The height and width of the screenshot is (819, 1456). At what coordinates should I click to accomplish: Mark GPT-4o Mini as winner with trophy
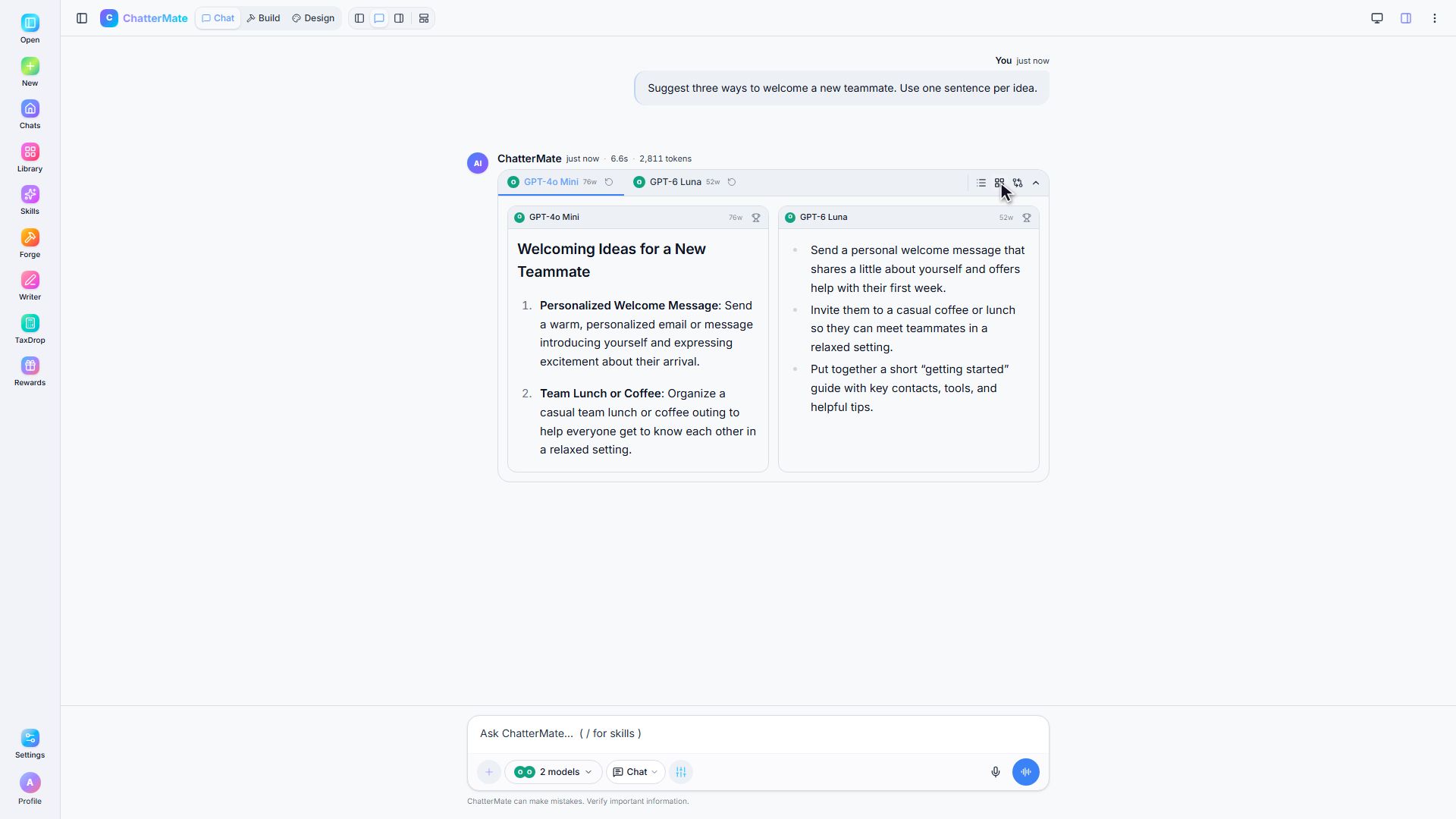coord(756,218)
